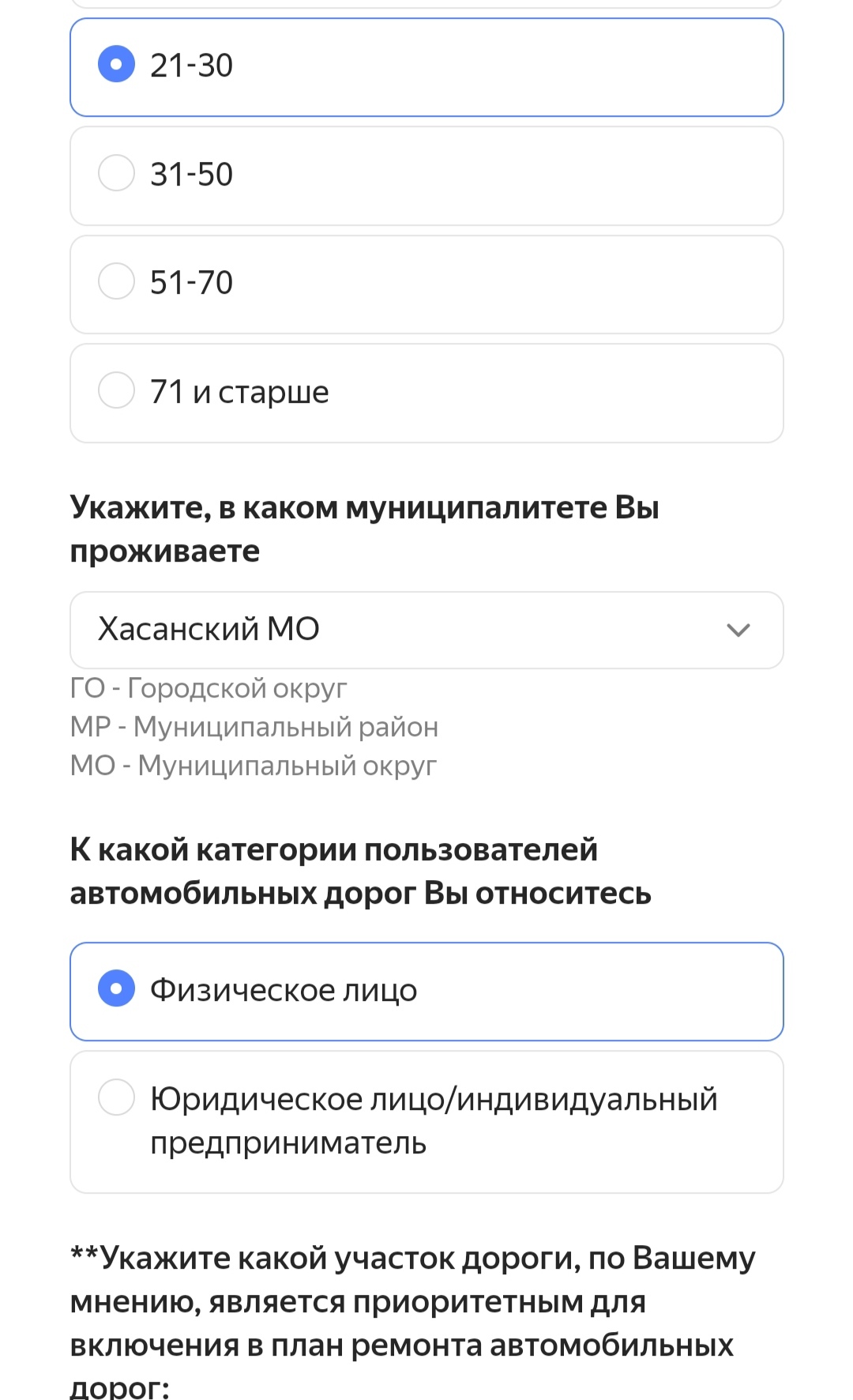This screenshot has width=853, height=1400.
Task: Tap the "Физическое лицо" label text
Action: (284, 990)
